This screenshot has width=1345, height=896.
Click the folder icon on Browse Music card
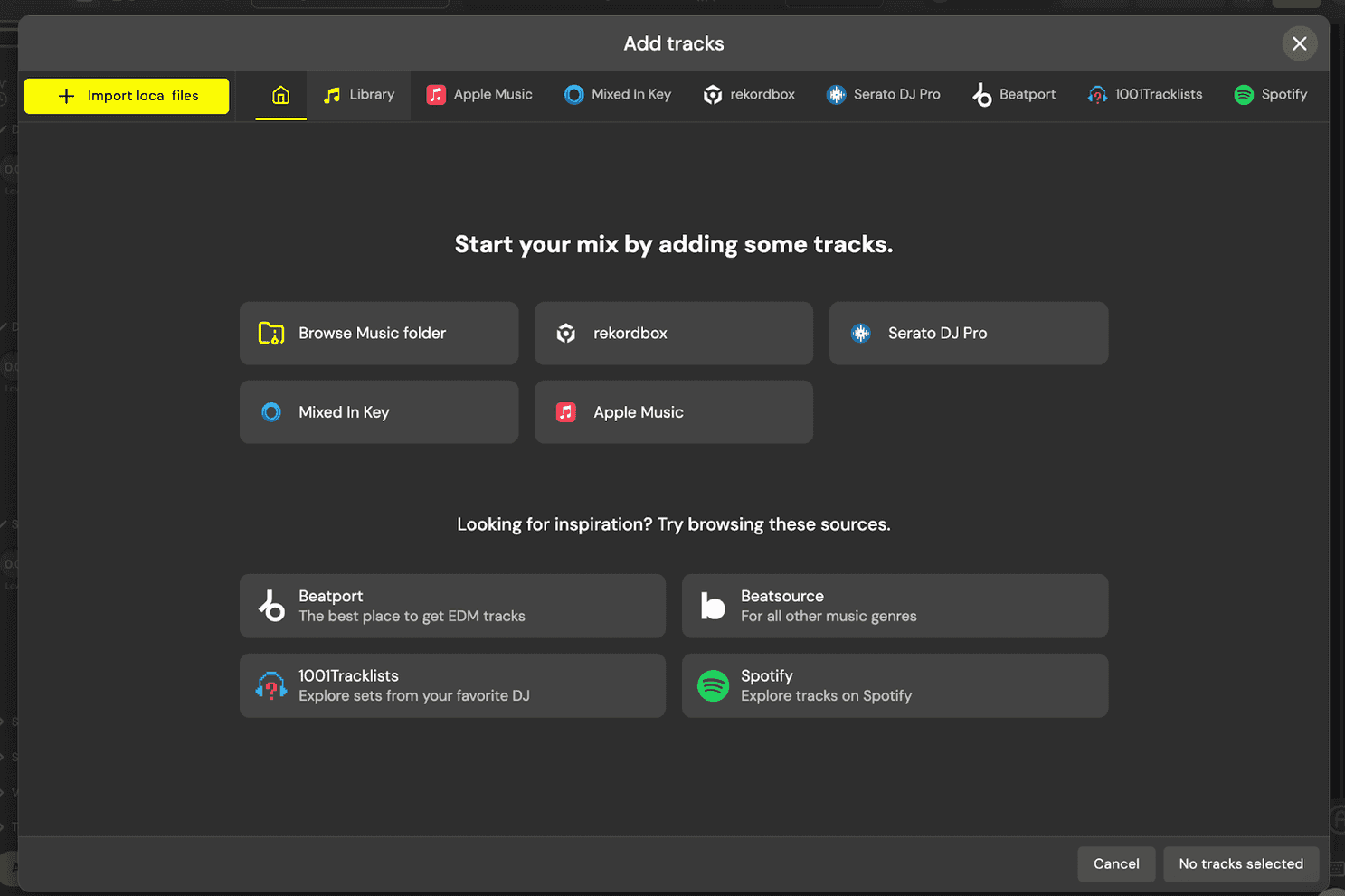271,334
